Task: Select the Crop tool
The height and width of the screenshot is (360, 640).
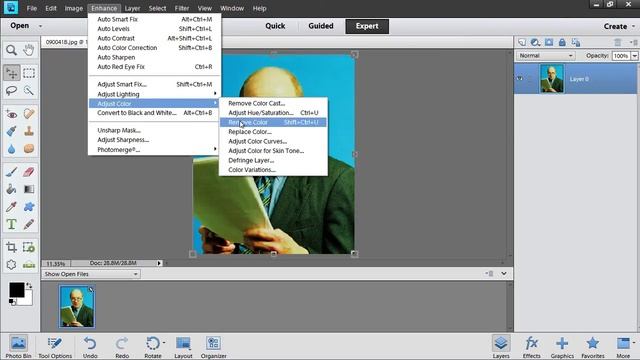Action: pyautogui.click(x=11, y=247)
